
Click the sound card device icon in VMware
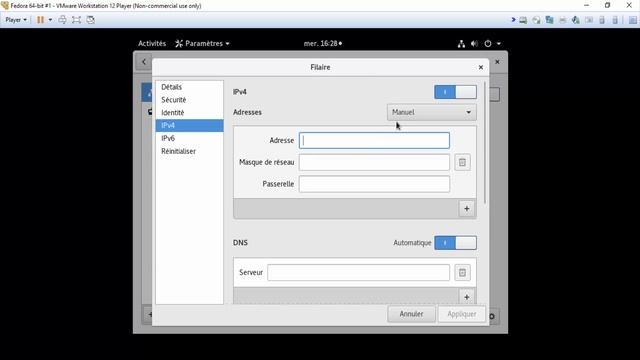click(x=576, y=20)
